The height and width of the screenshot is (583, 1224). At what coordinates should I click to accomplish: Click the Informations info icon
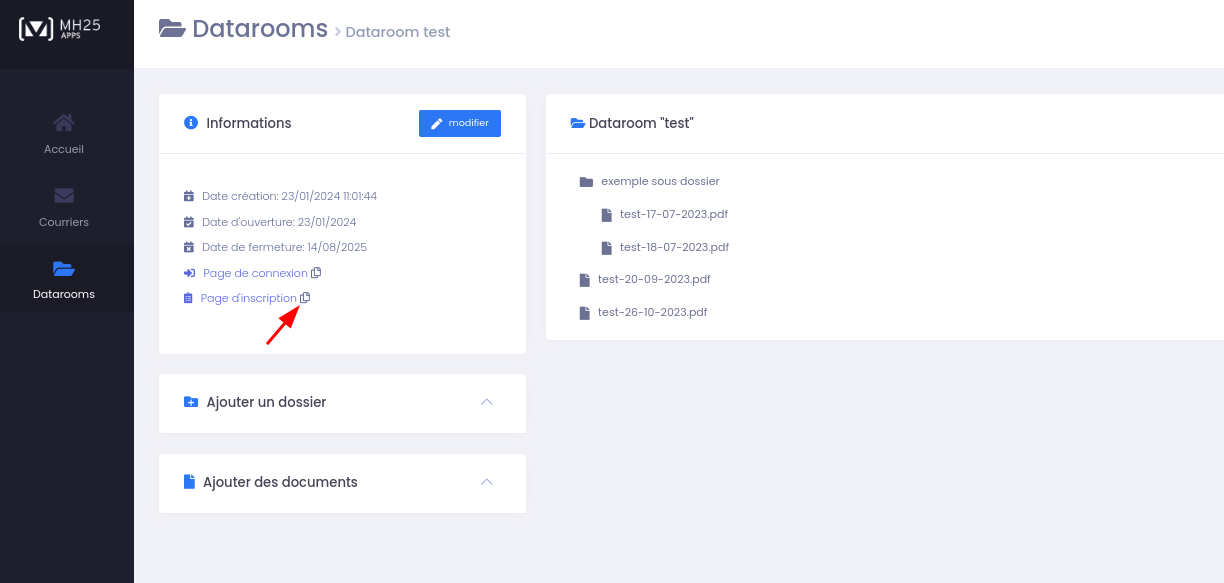[x=191, y=123]
